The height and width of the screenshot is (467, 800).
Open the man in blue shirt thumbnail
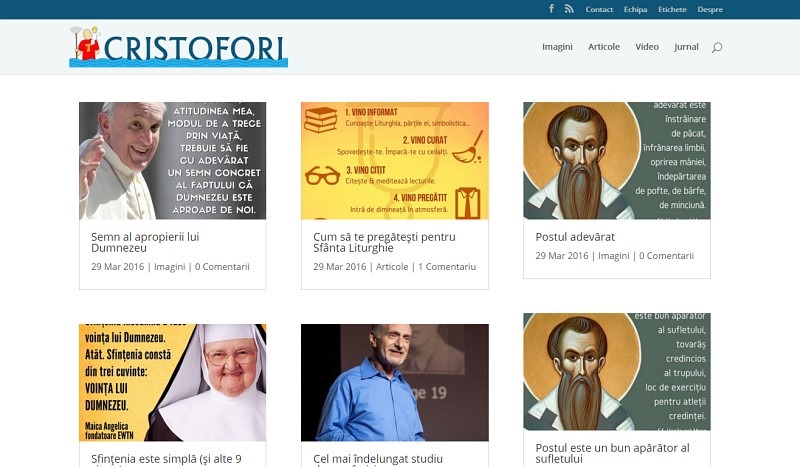coord(395,382)
